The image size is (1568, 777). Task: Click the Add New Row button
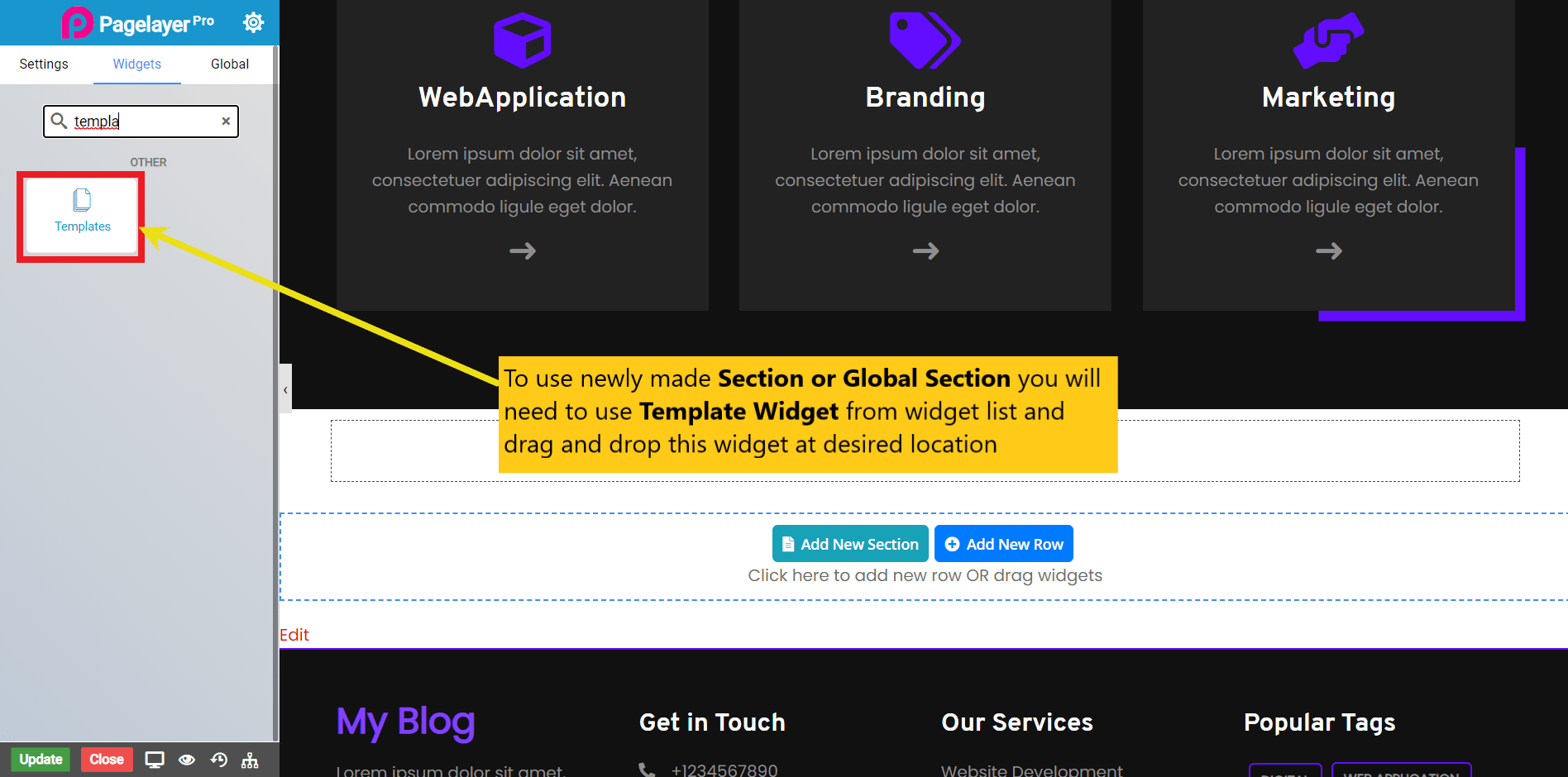pos(1003,543)
